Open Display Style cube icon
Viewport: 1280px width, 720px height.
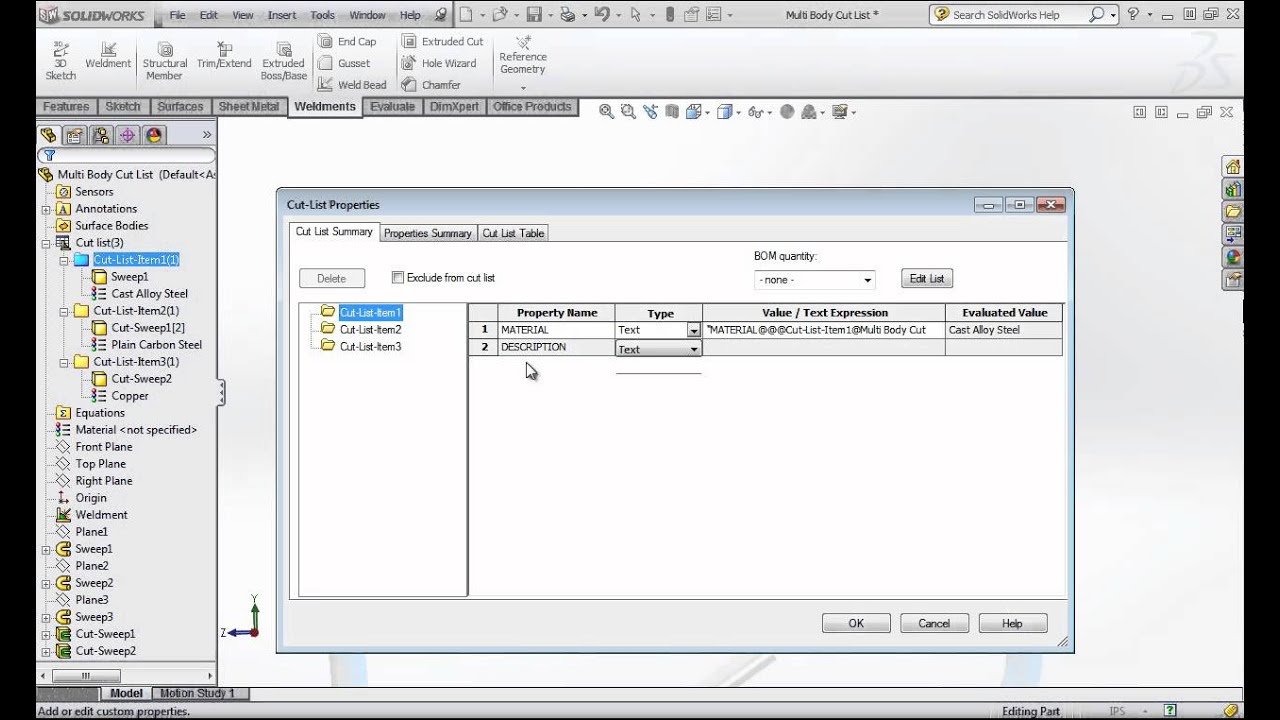[x=724, y=112]
